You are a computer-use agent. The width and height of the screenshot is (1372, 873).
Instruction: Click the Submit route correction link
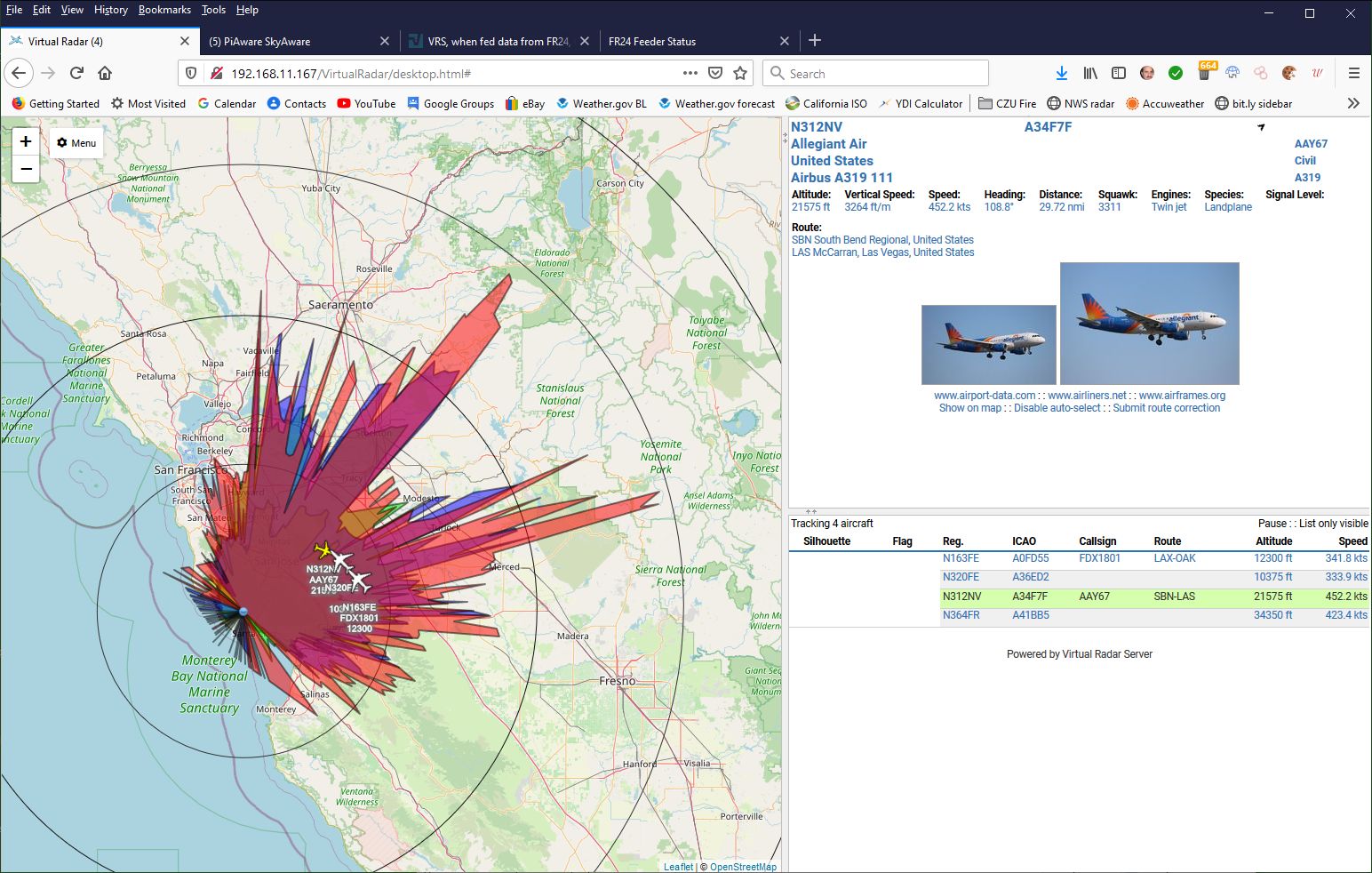[1166, 408]
